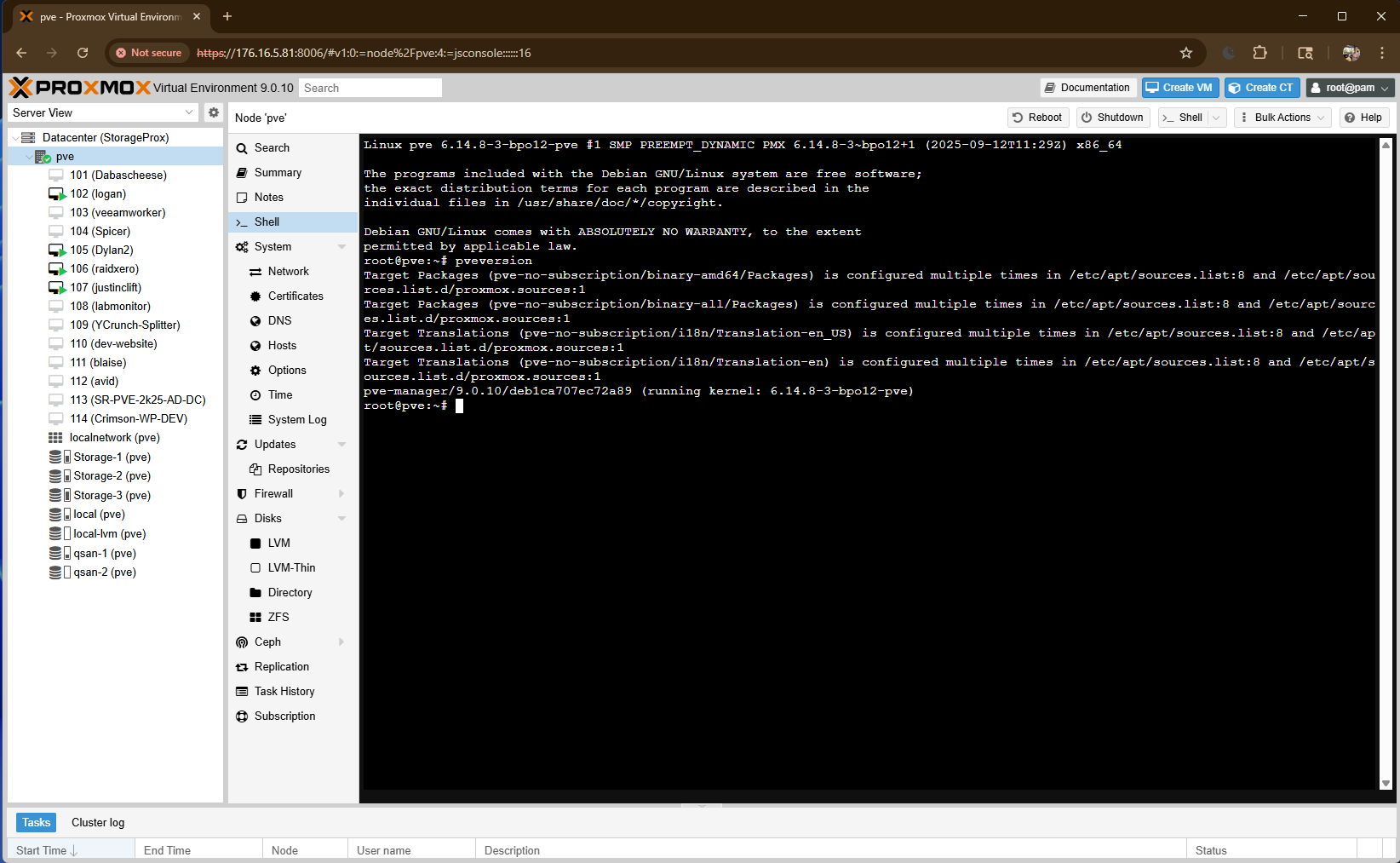Switch to the Cluster log tab
Screen dimensions: 1400x863
pyautogui.click(x=98, y=823)
